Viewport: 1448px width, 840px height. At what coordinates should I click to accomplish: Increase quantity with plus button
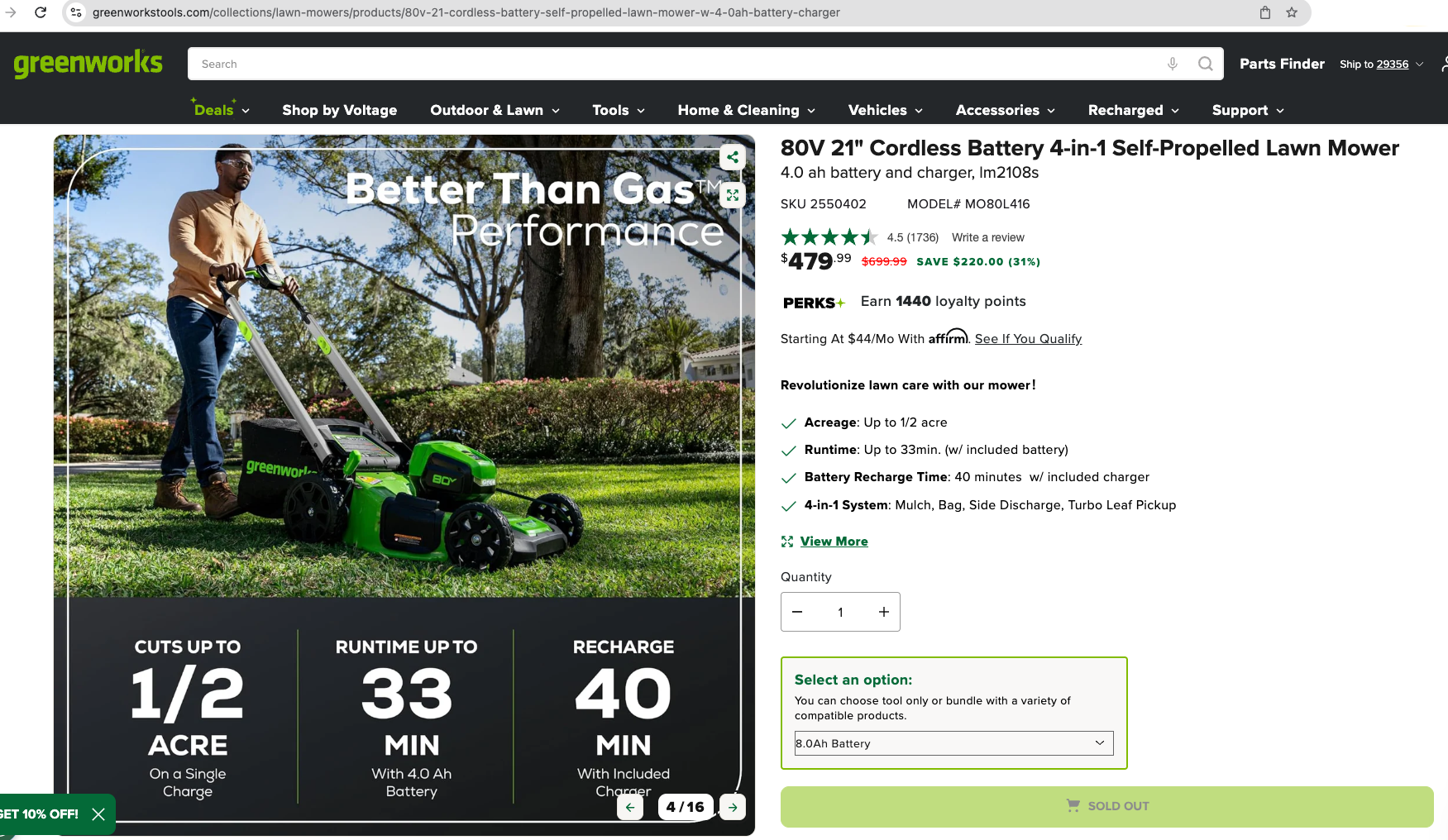(x=884, y=612)
